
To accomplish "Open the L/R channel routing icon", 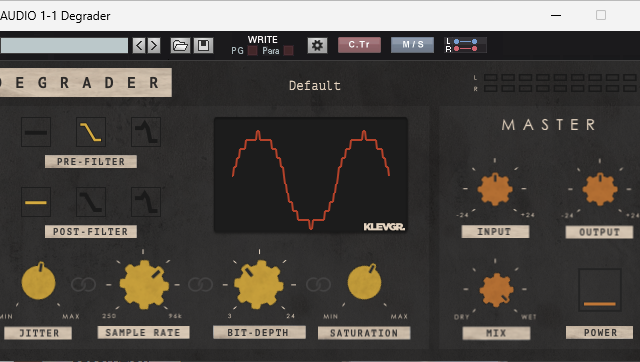I will 465,45.
